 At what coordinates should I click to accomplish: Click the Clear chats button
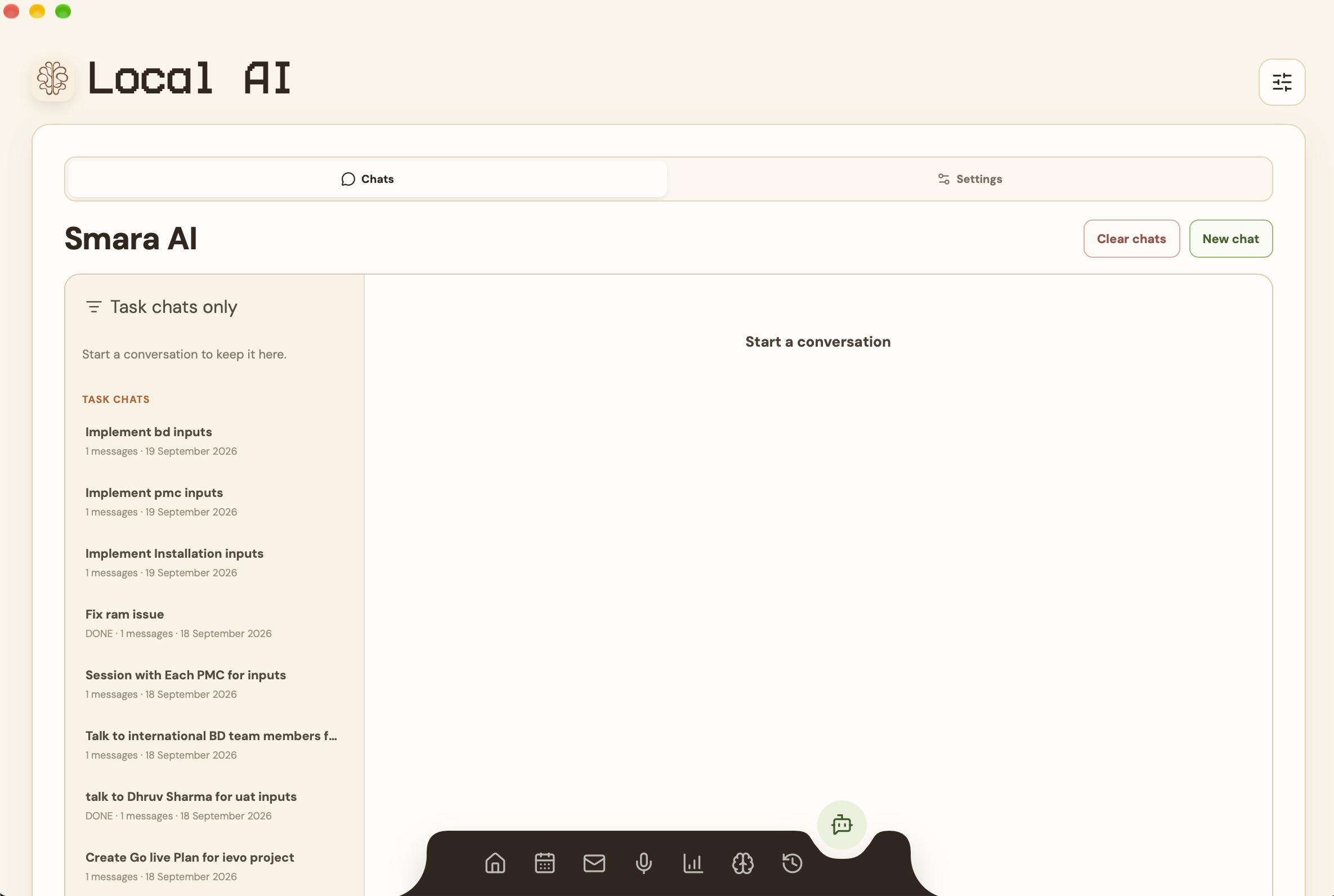1131,239
